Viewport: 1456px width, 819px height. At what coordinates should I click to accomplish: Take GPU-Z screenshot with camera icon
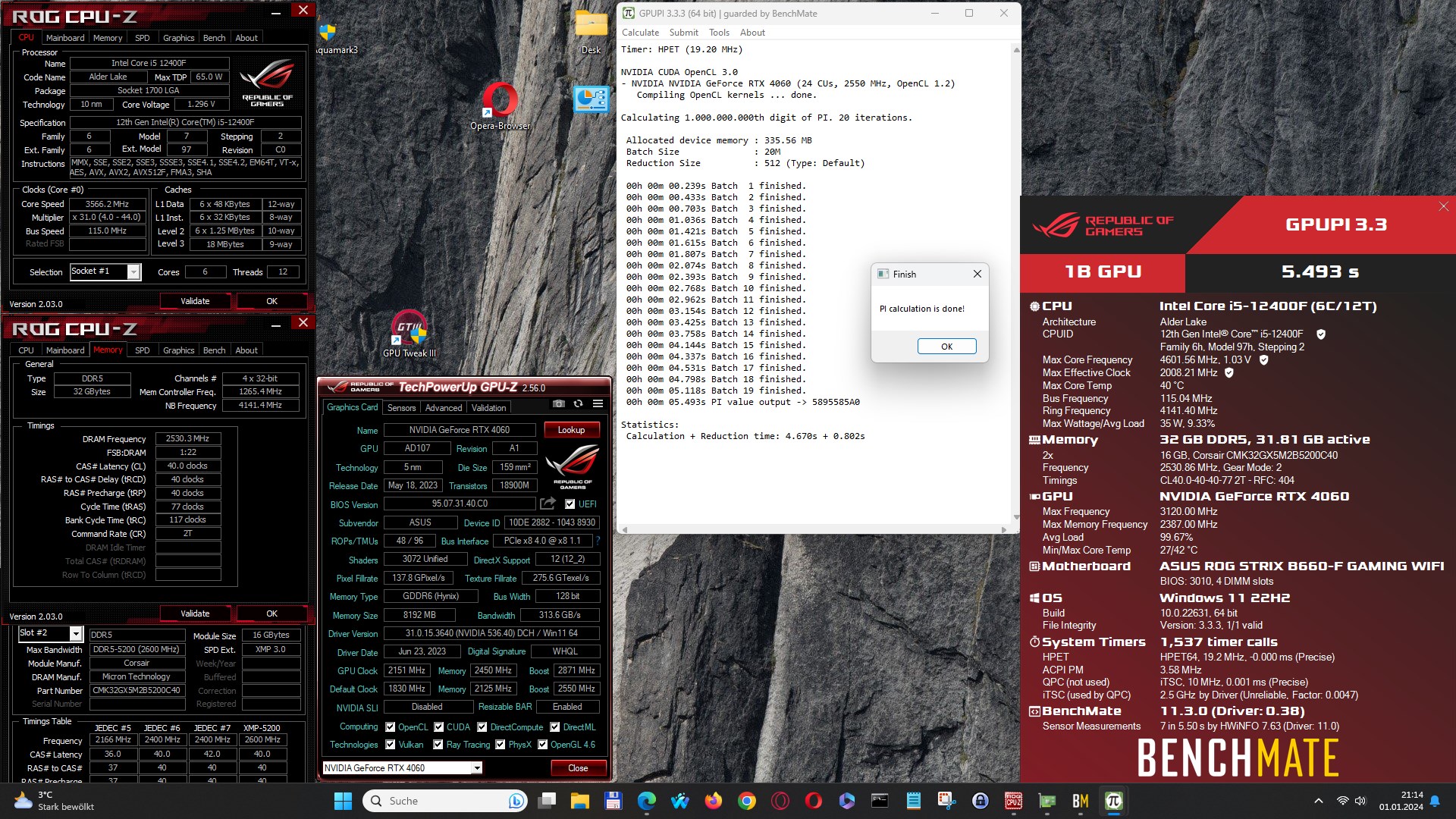(559, 404)
